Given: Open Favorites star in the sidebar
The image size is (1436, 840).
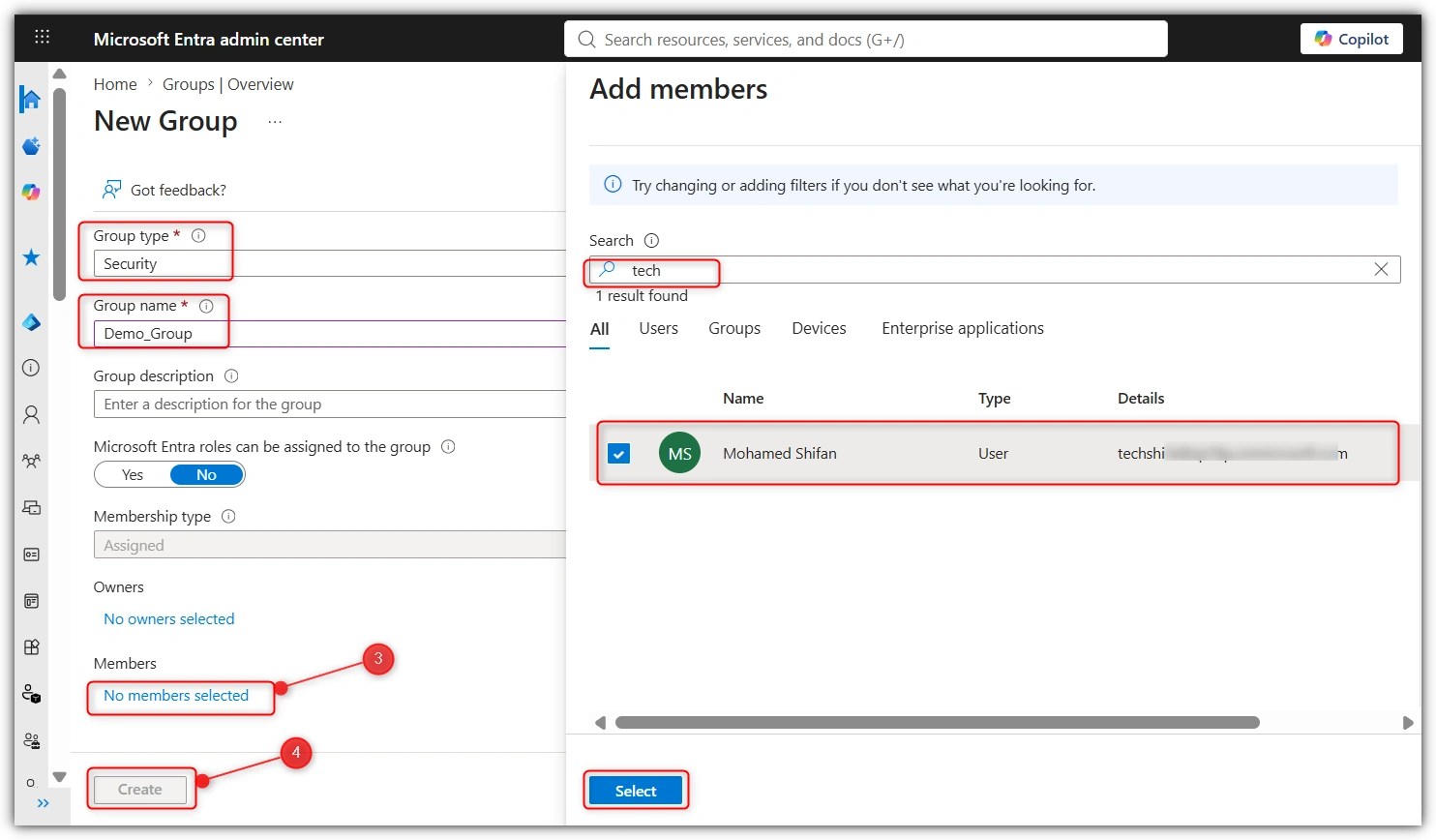Looking at the screenshot, I should pos(31,257).
